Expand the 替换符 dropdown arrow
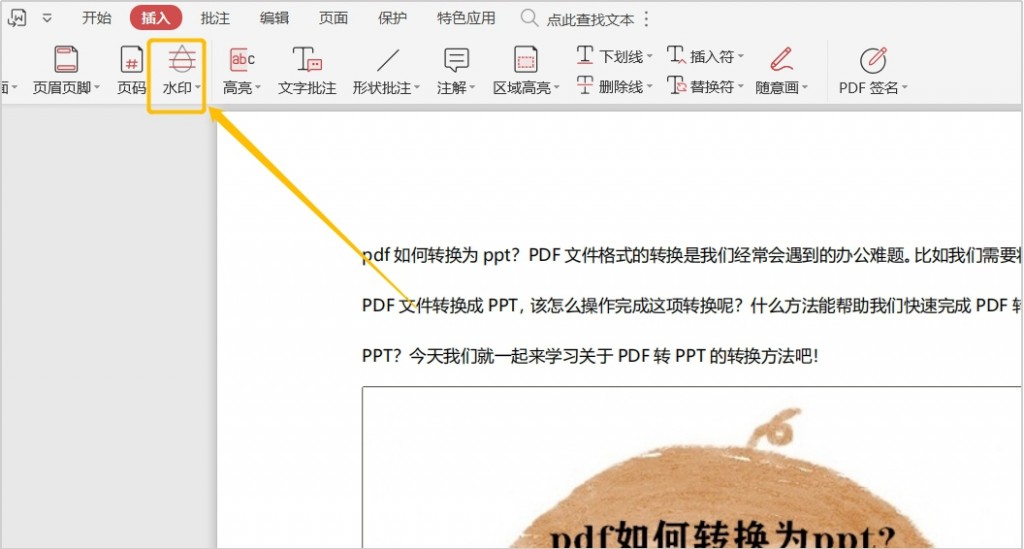 coord(741,86)
